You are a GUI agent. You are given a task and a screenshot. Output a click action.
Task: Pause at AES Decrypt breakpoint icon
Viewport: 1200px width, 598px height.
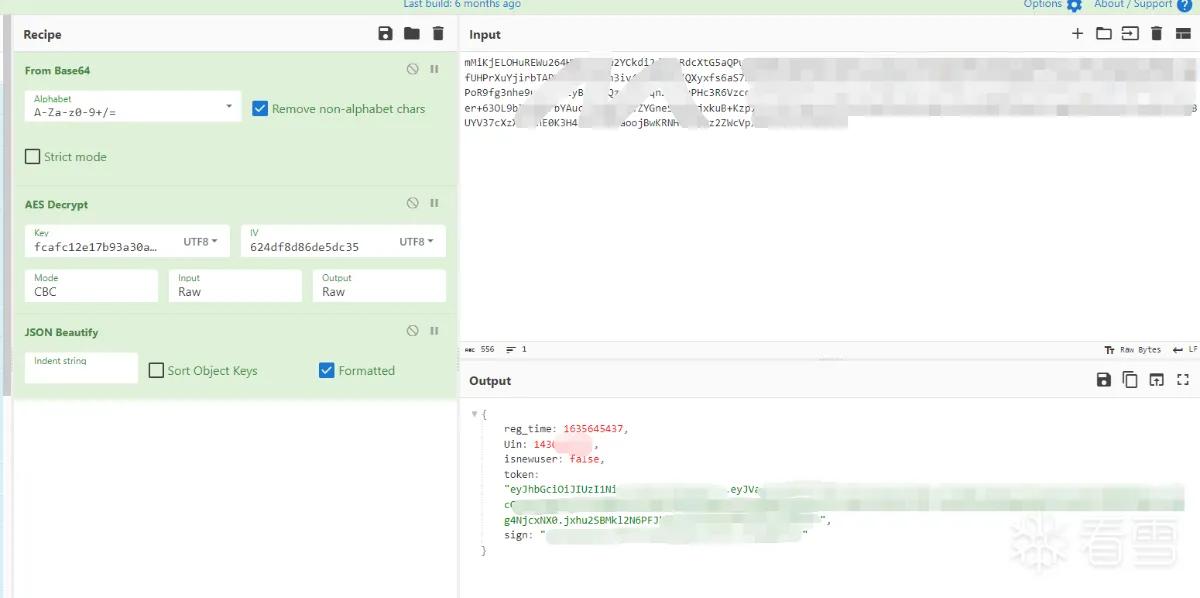[x=434, y=203]
